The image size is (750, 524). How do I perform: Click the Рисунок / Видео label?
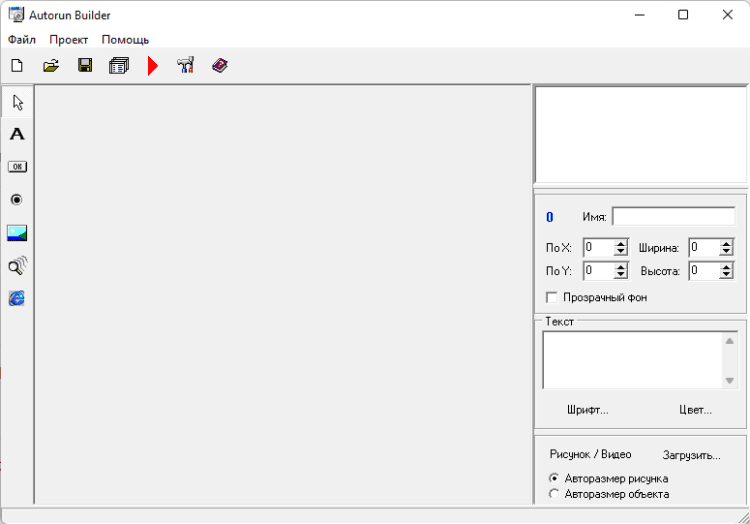(x=590, y=454)
